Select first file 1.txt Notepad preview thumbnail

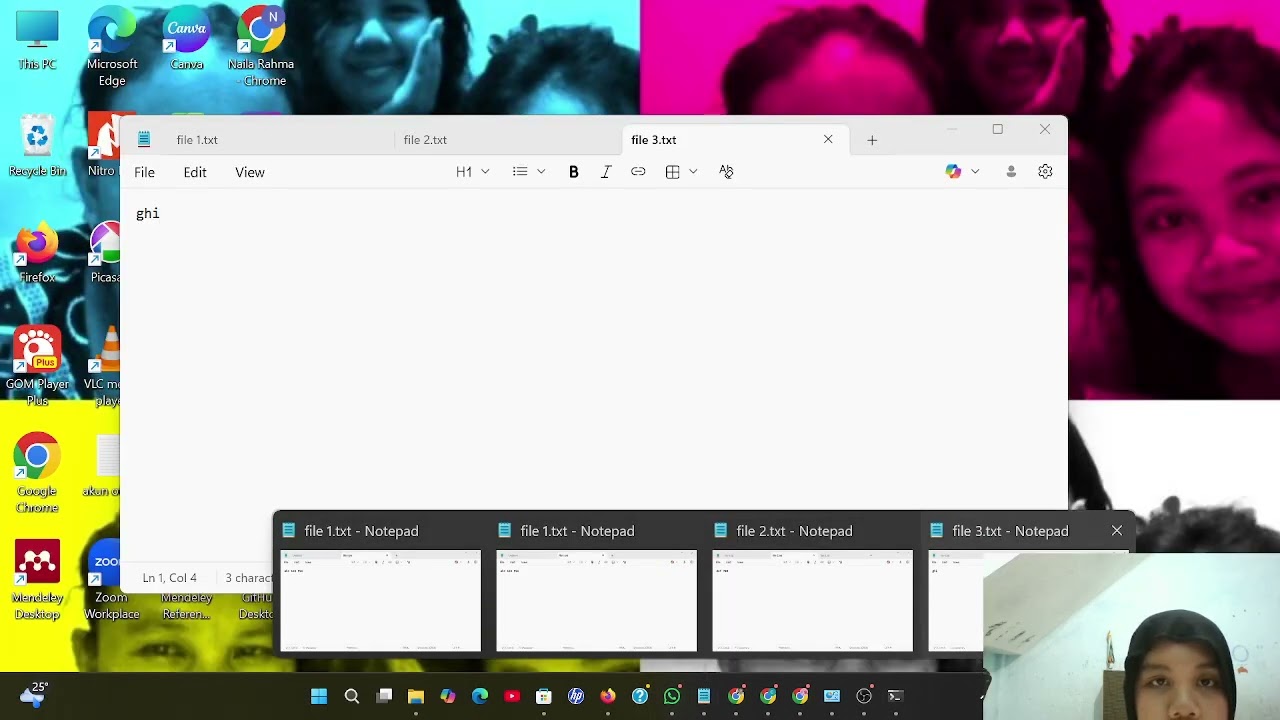(x=380, y=600)
